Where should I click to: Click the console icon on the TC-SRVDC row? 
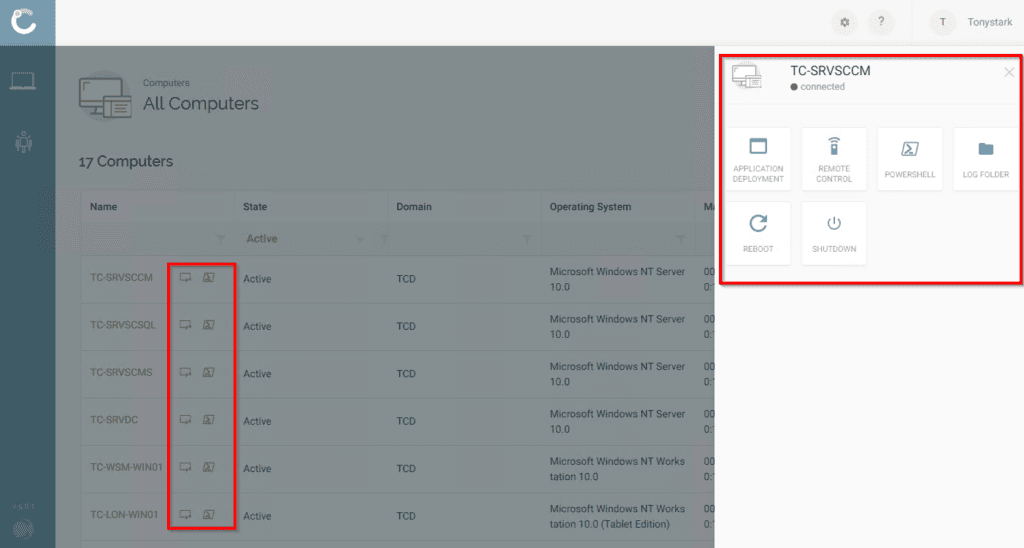point(208,419)
